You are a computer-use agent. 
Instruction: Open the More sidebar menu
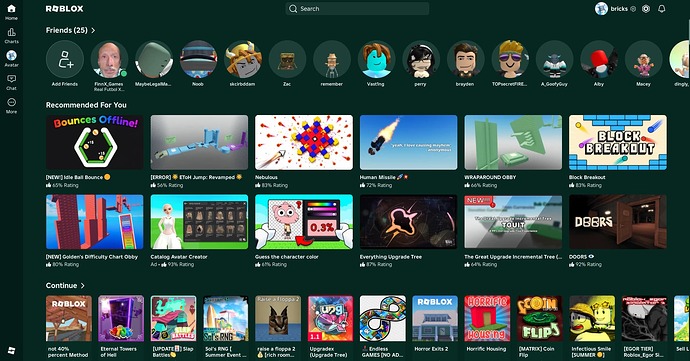coord(11,105)
